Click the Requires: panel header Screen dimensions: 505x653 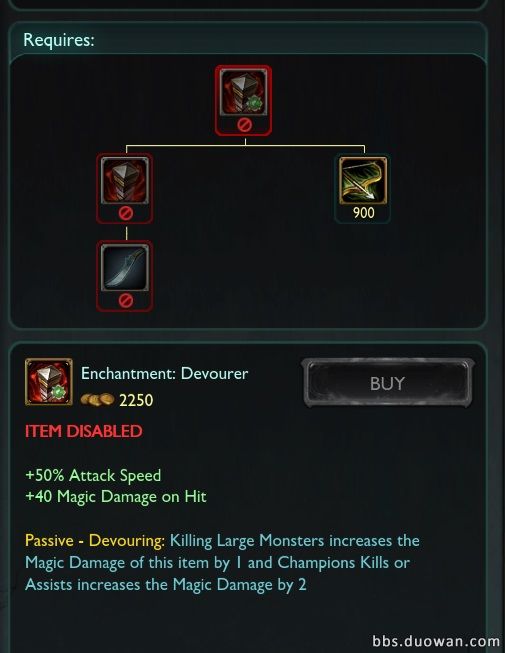59,40
